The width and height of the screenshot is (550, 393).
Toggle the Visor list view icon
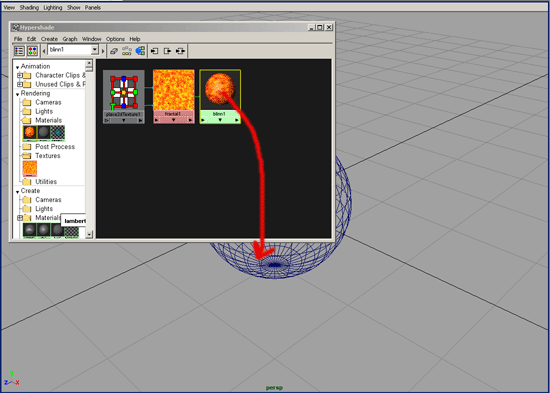19,51
